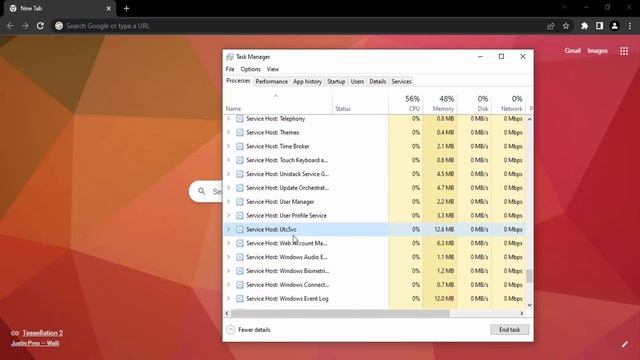Image resolution: width=640 pixels, height=360 pixels.
Task: Open Gmail link
Action: coord(573,51)
